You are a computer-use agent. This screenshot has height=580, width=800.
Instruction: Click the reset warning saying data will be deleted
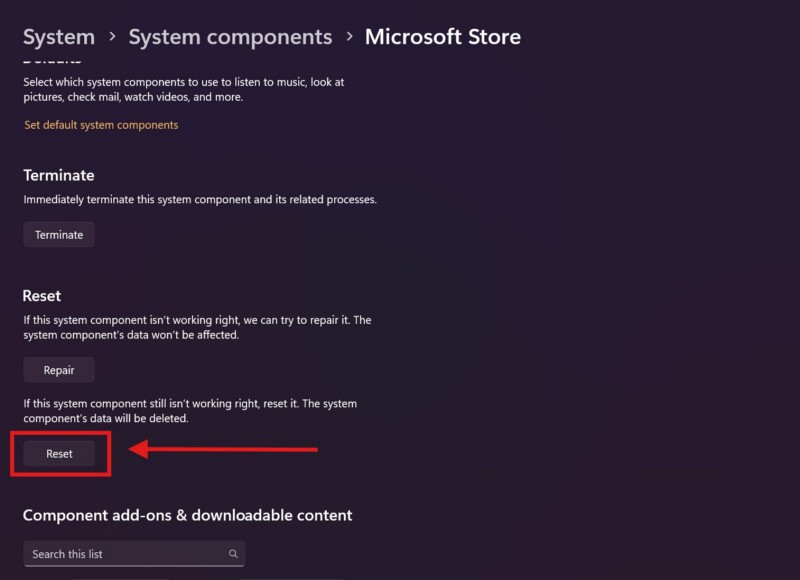[190, 411]
